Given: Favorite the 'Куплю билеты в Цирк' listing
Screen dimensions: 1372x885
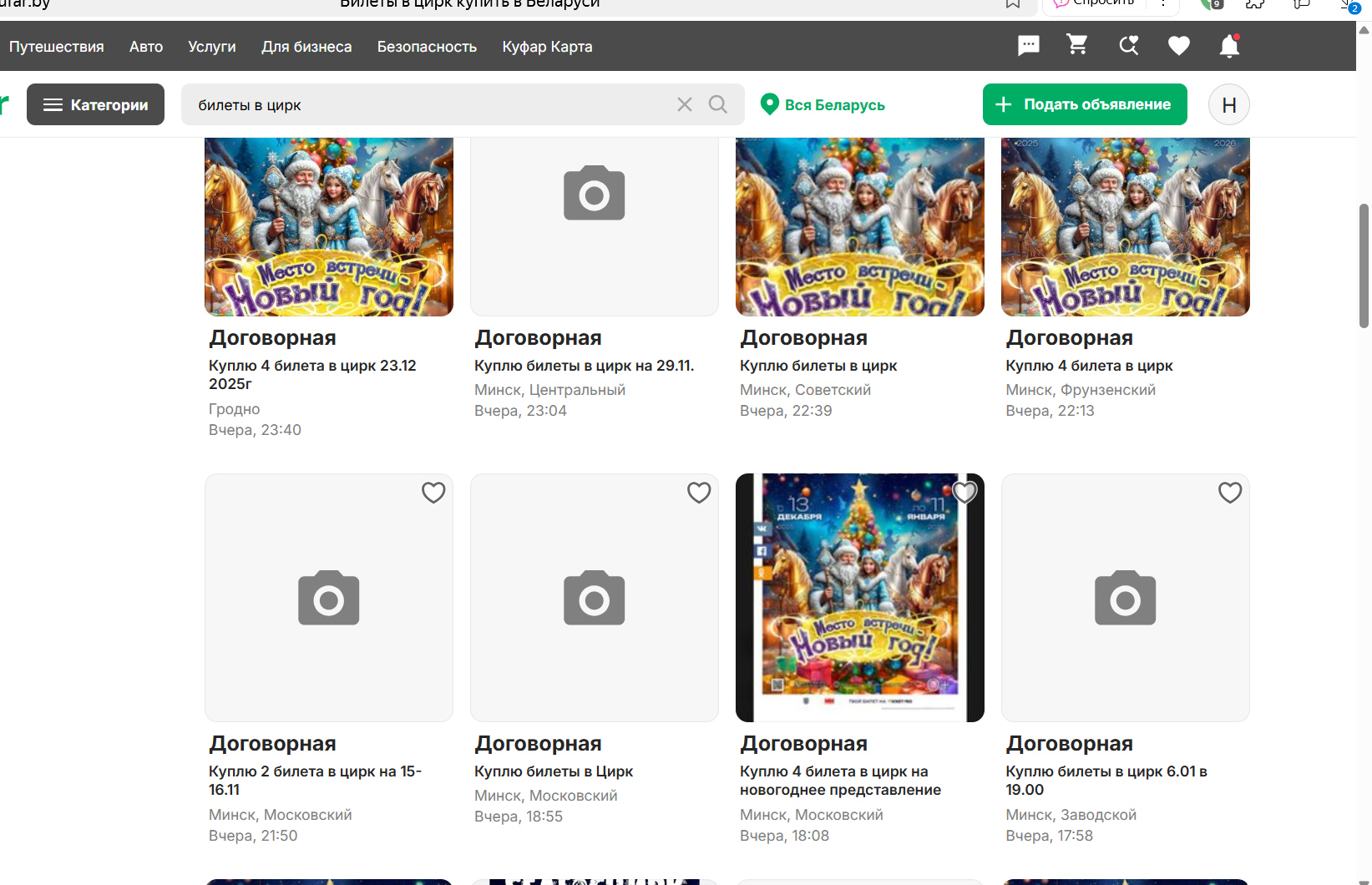Looking at the screenshot, I should pyautogui.click(x=699, y=493).
